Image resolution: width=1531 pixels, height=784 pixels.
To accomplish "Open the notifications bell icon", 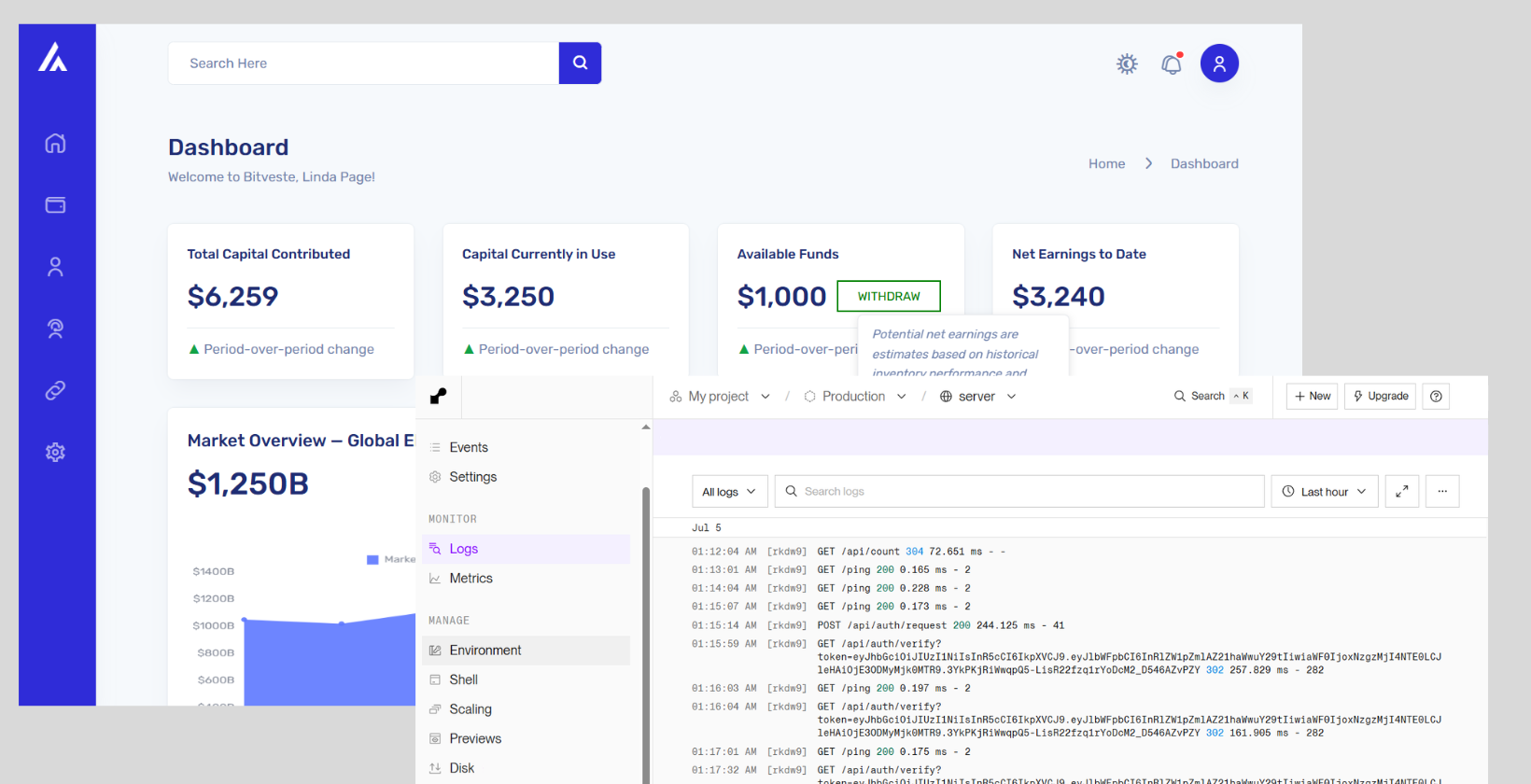I will pos(1172,63).
